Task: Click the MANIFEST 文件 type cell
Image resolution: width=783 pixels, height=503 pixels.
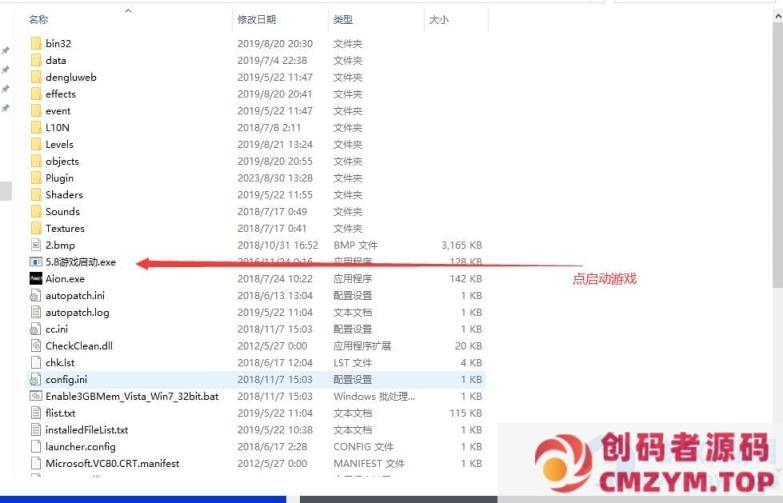Action: point(369,464)
